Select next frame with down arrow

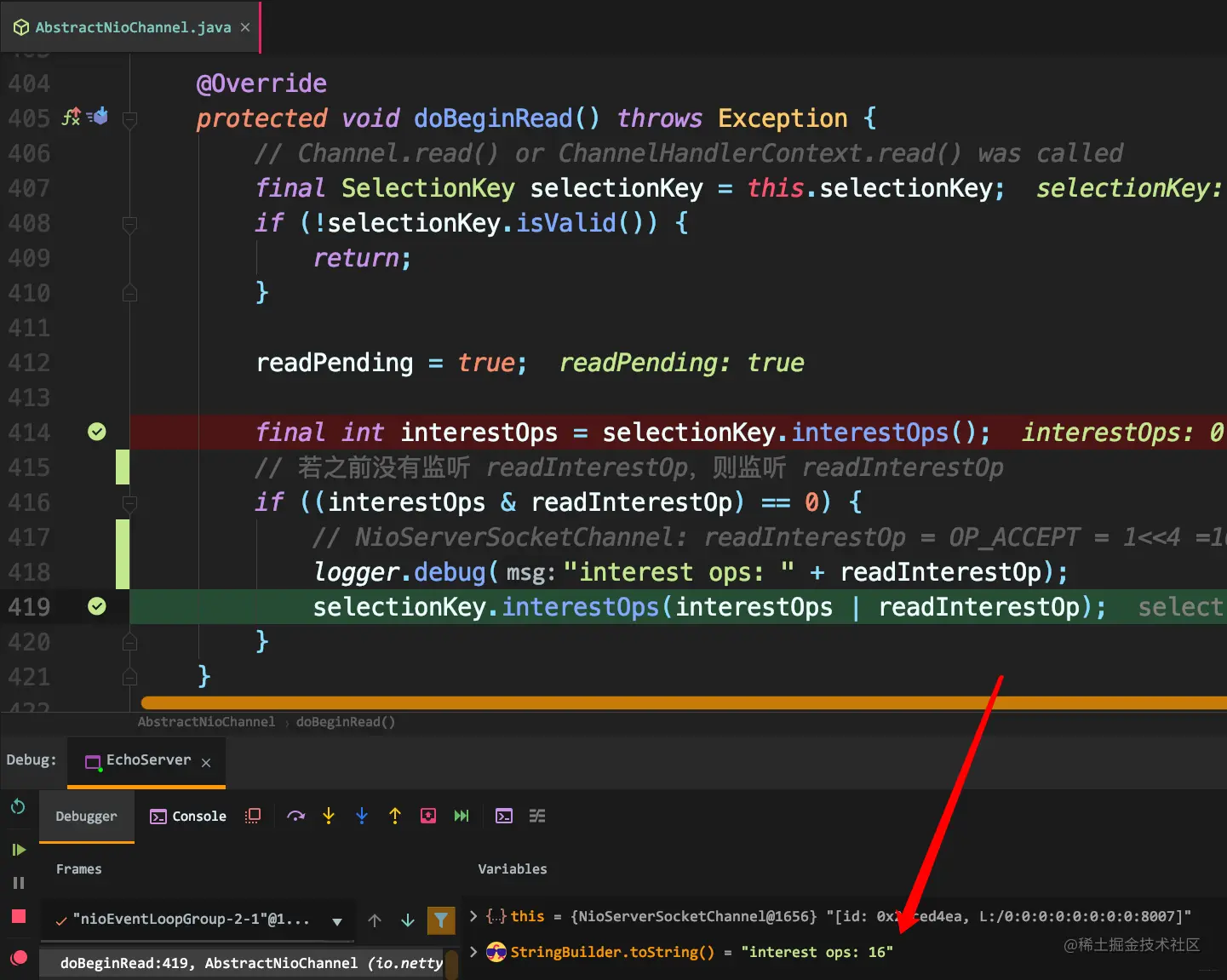[408, 920]
